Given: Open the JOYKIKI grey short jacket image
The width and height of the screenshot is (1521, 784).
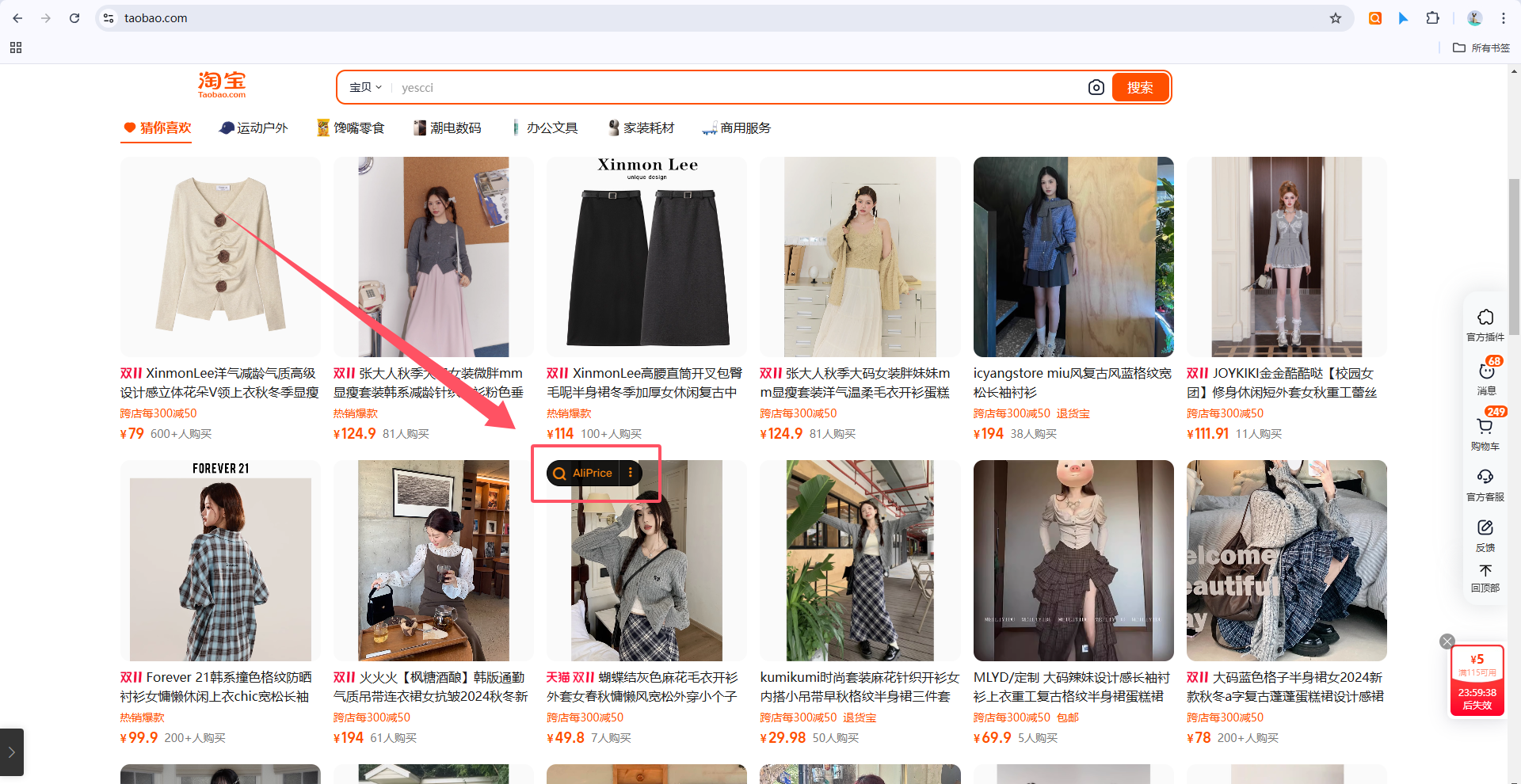Looking at the screenshot, I should [1287, 257].
